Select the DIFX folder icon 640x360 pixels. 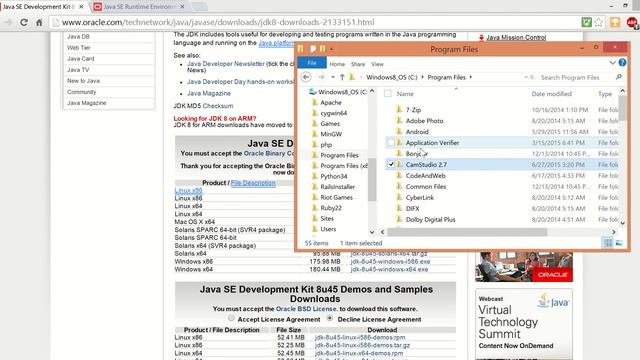(400, 208)
